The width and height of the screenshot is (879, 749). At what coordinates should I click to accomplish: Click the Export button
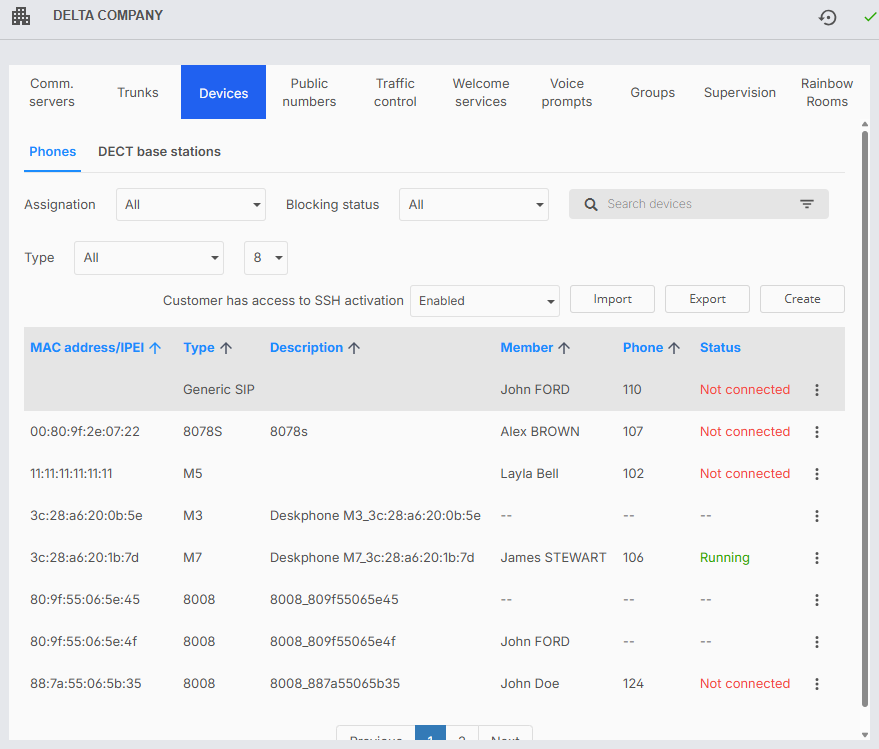(x=707, y=299)
